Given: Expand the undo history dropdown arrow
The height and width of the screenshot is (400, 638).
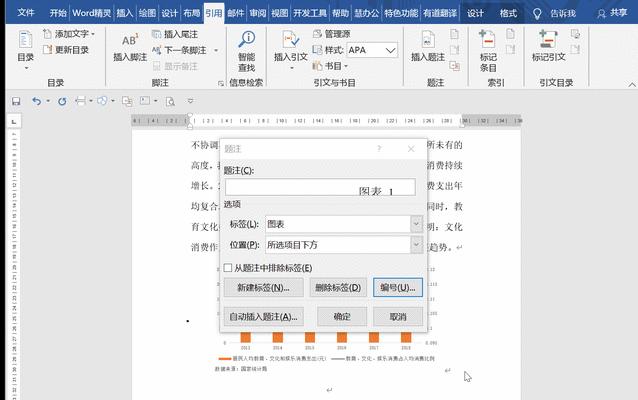Looking at the screenshot, I should point(48,101).
